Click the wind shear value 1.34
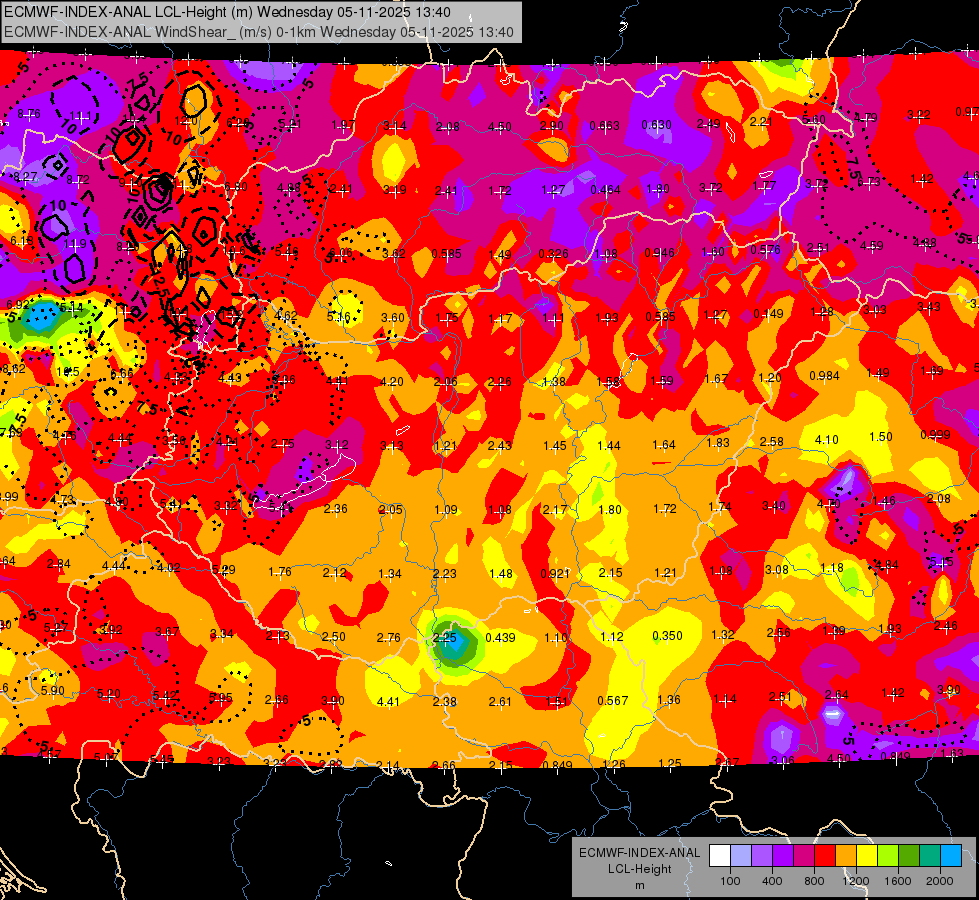This screenshot has width=979, height=900. pos(390,573)
